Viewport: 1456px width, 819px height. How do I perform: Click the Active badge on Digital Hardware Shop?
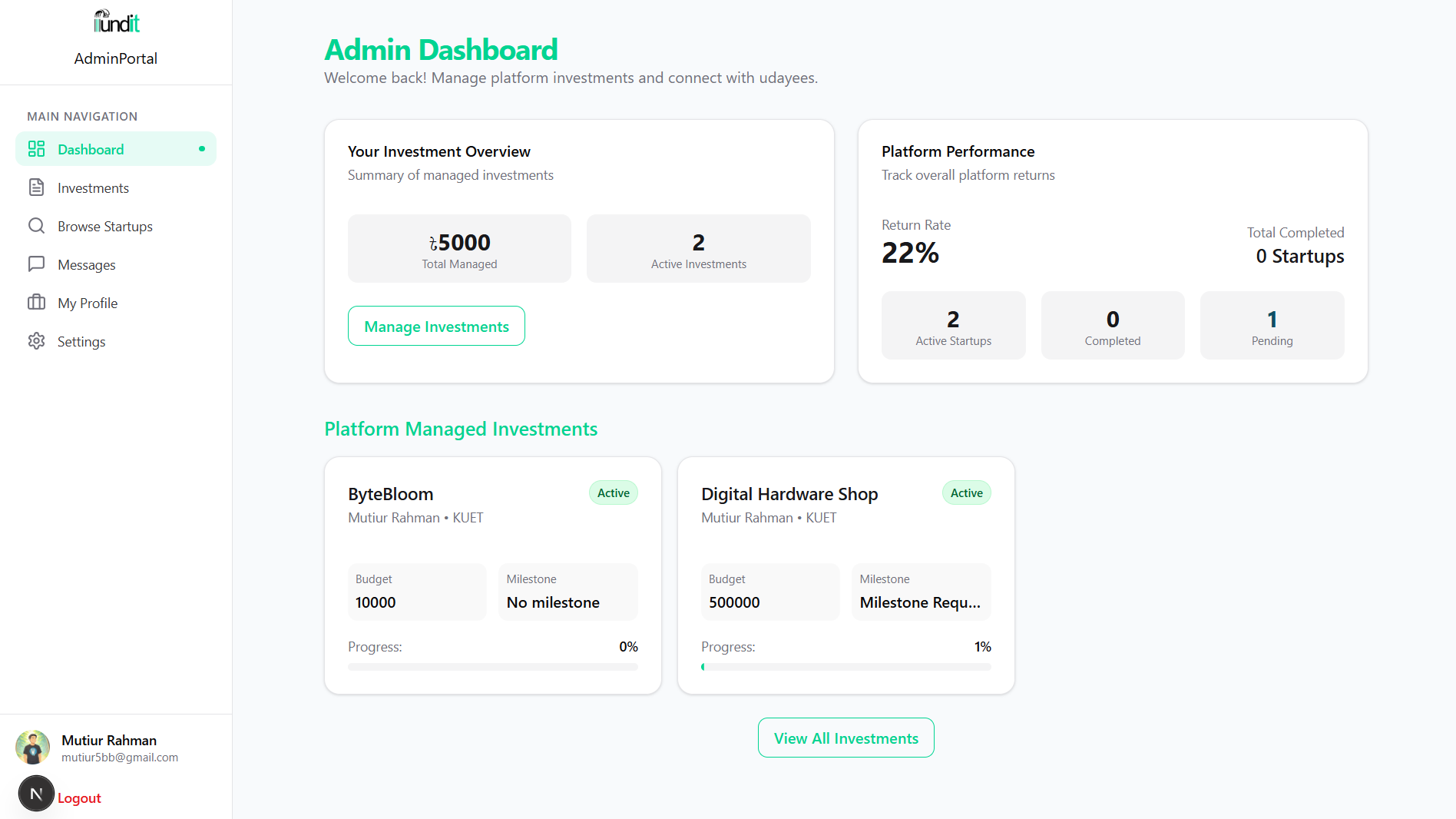967,493
